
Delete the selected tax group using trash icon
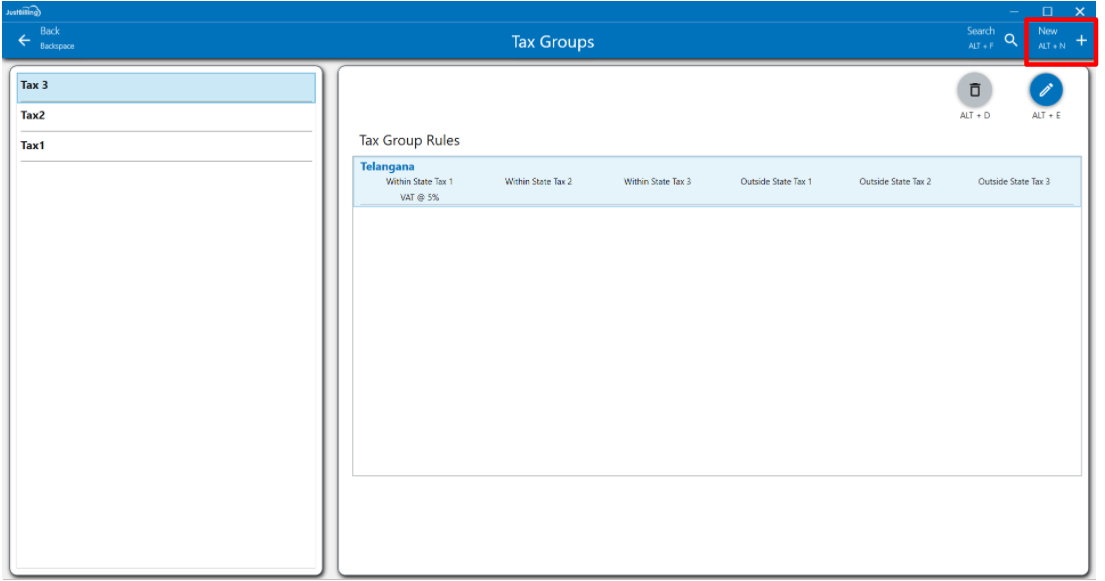pos(974,91)
